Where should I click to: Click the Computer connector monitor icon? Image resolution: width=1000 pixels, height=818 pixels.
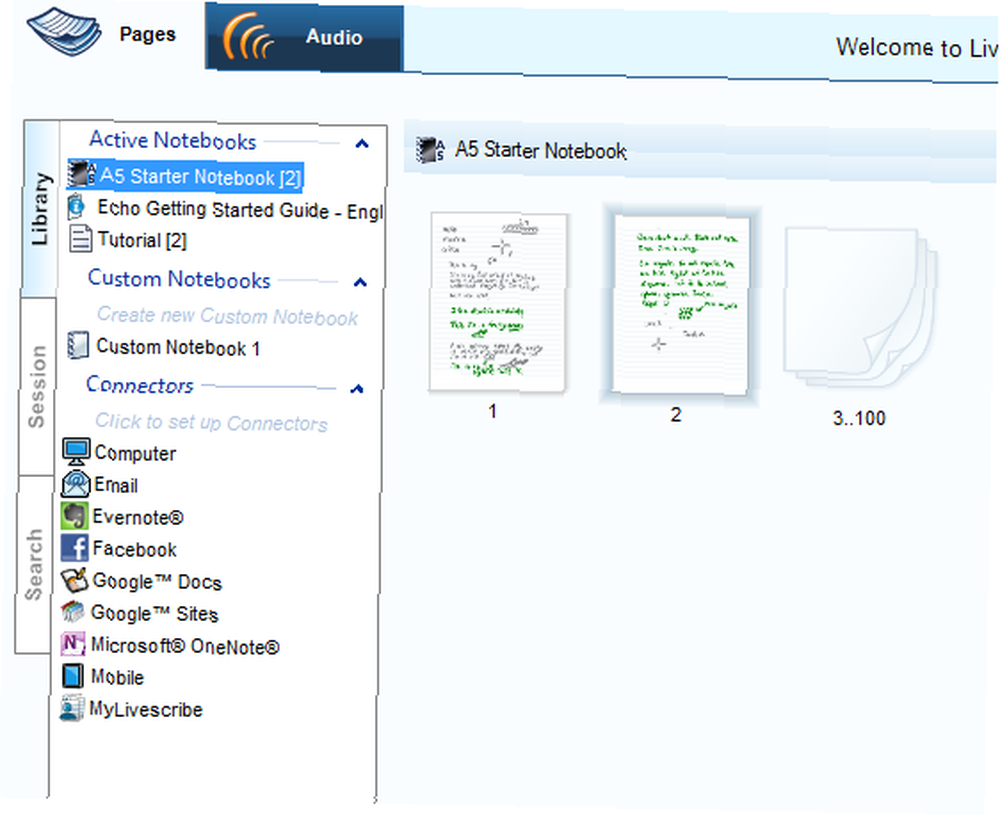click(76, 451)
